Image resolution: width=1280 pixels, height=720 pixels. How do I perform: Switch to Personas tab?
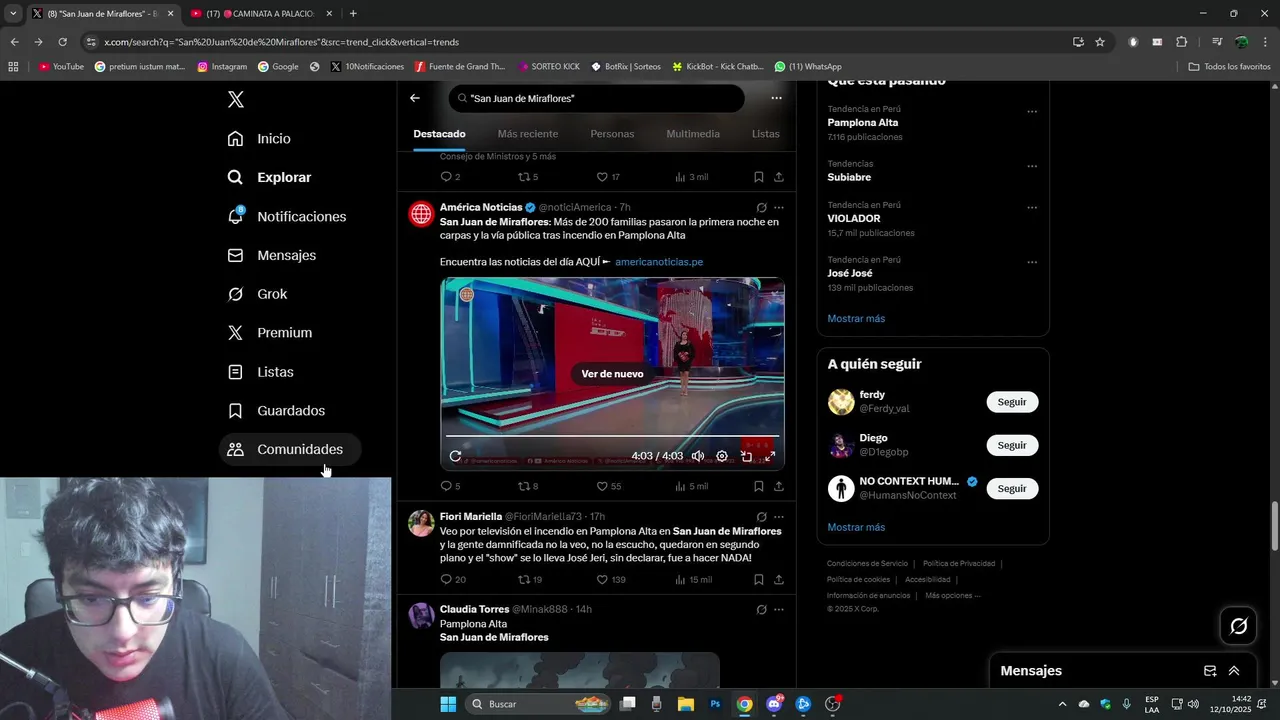click(x=612, y=134)
